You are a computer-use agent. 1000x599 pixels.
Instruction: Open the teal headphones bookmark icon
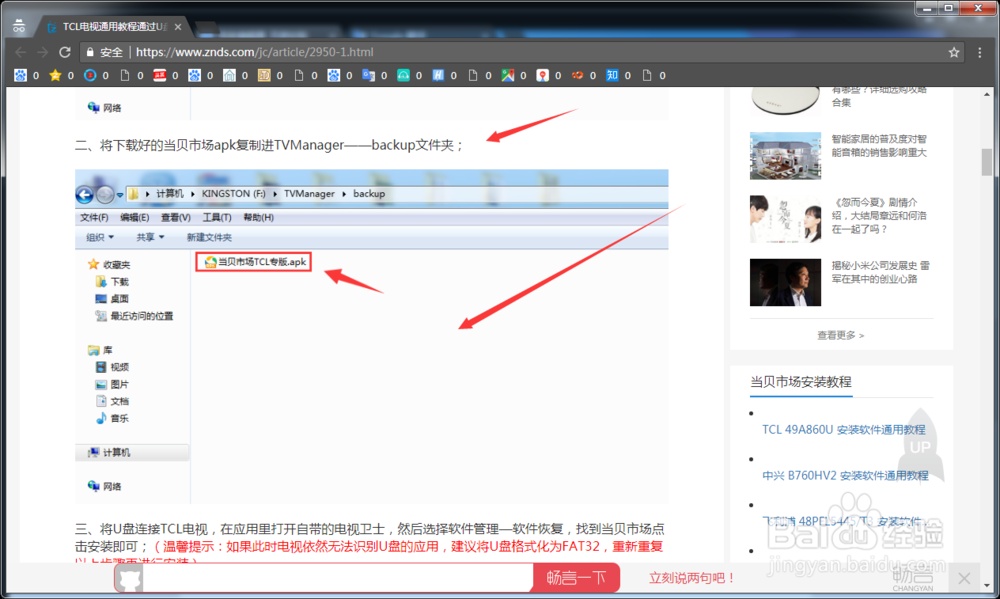click(404, 75)
